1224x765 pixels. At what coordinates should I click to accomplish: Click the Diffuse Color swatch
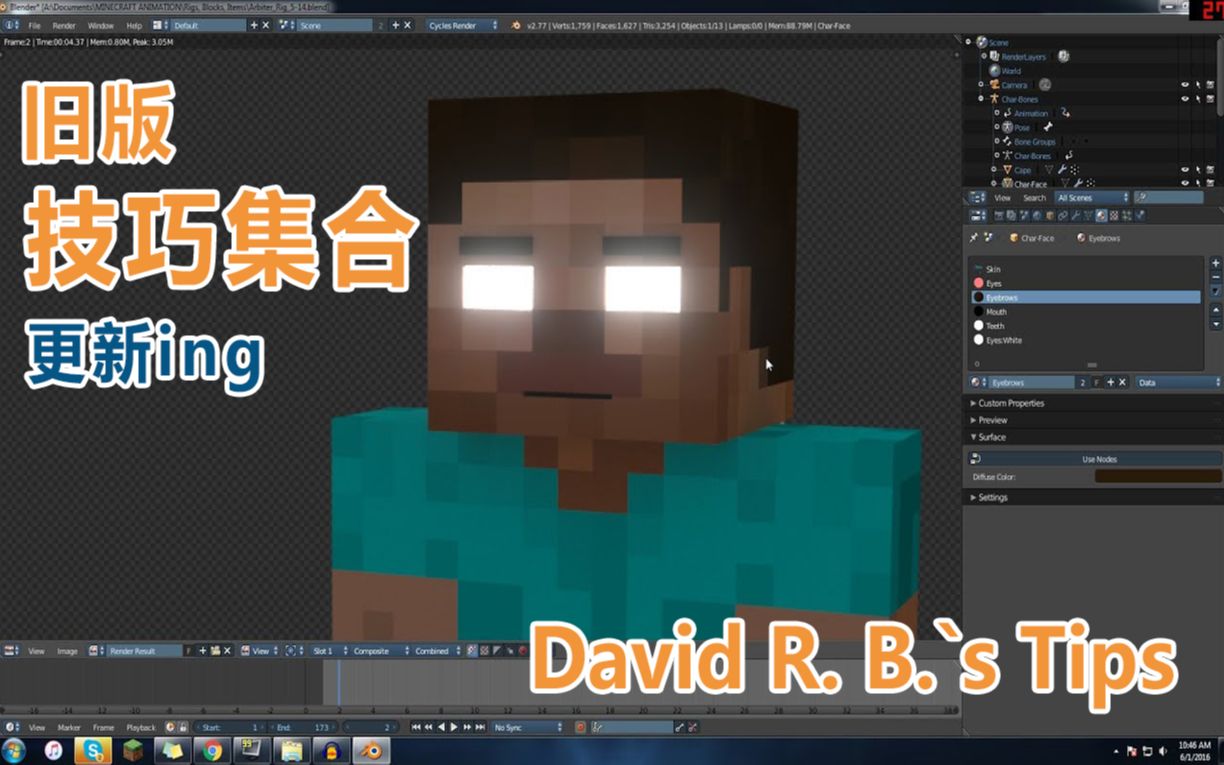(1157, 477)
